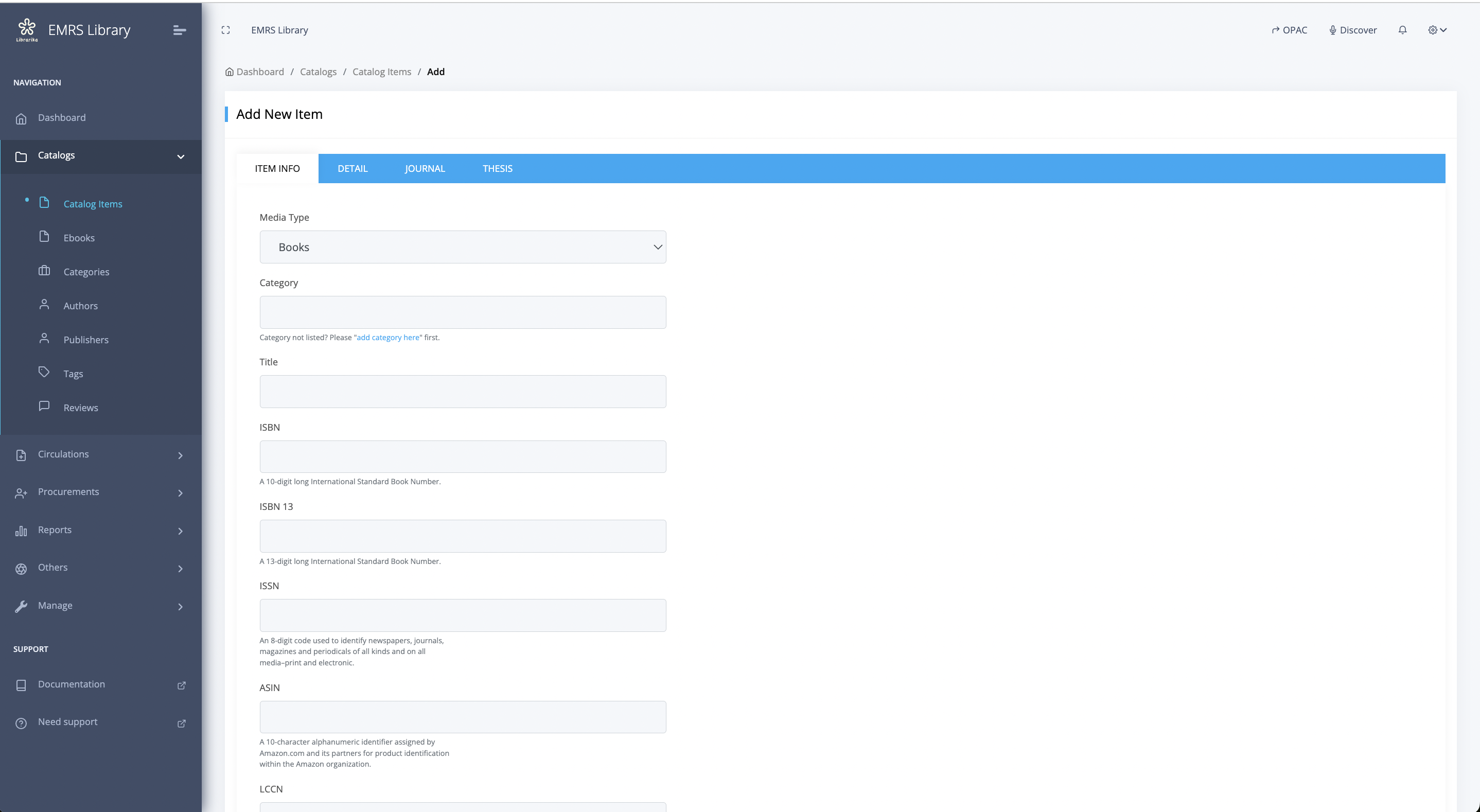The image size is (1480, 812).
Task: Click the Reviews speech bubble icon
Action: click(x=44, y=405)
